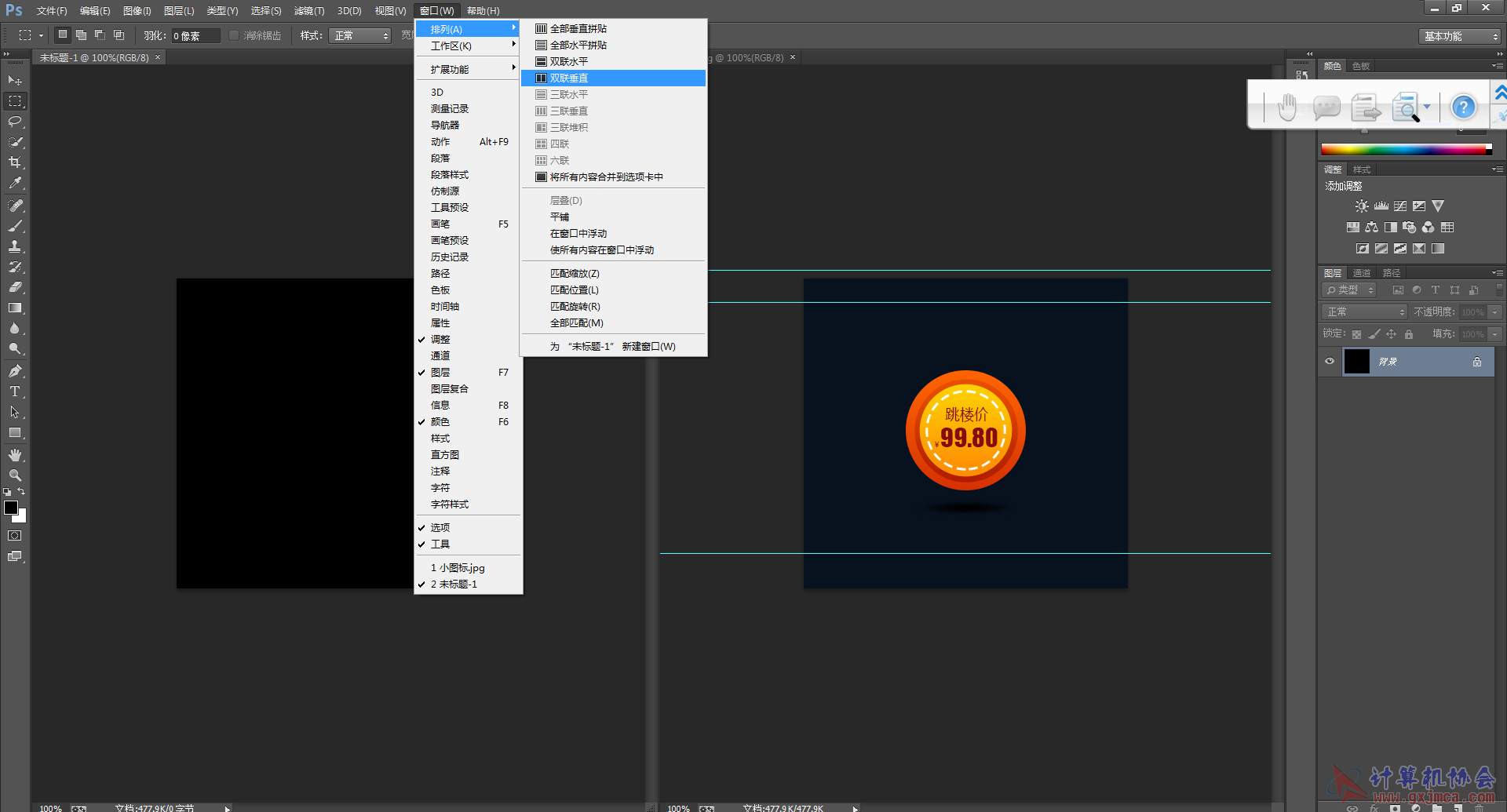The image size is (1507, 812).
Task: Switch to the 通道 tab
Action: pos(1362,273)
